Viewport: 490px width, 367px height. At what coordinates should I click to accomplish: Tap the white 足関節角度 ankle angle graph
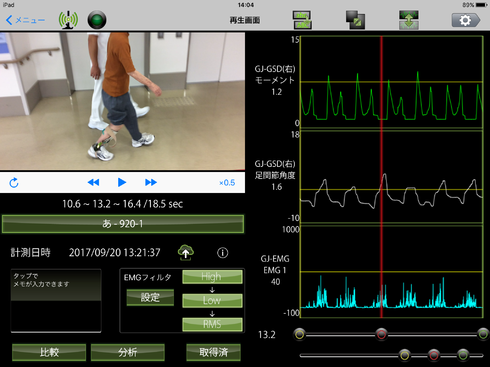[x=392, y=177]
